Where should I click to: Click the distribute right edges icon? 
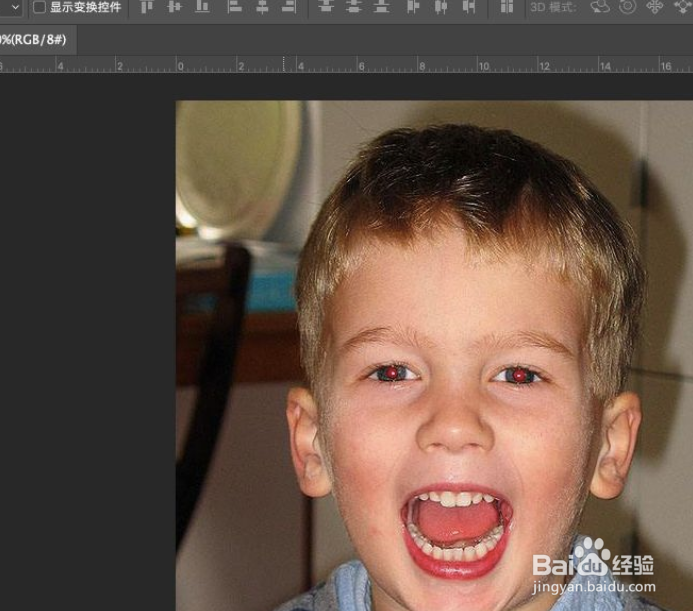468,6
